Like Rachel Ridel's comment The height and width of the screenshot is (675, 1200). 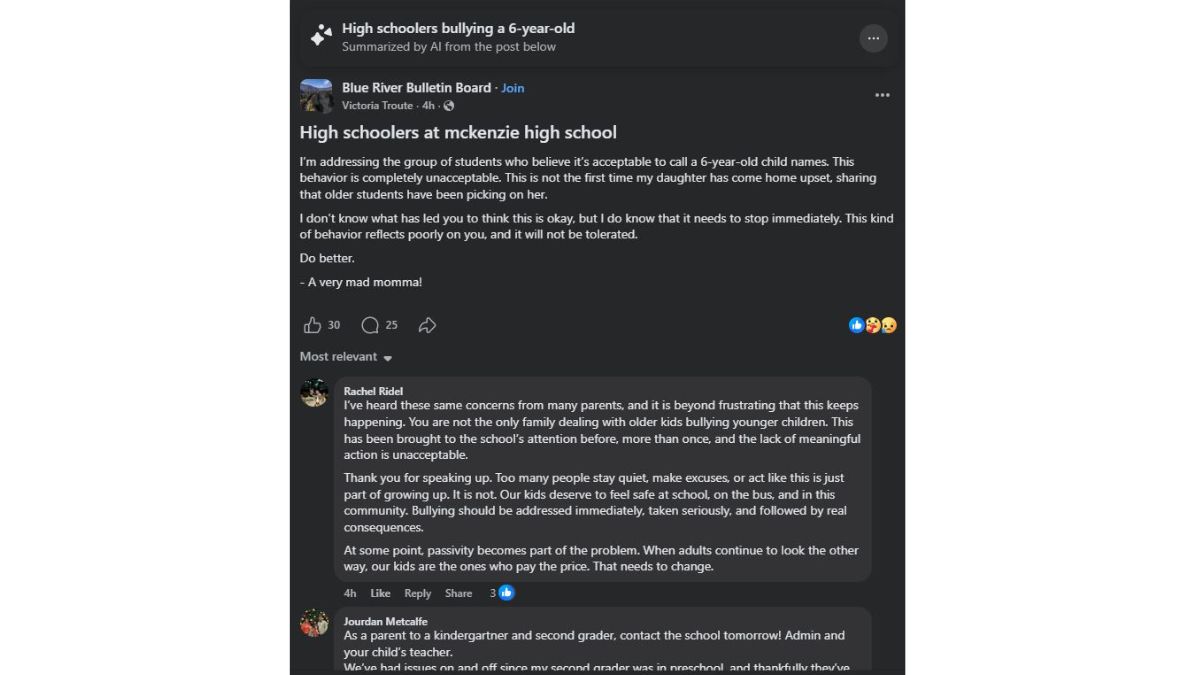pos(380,593)
